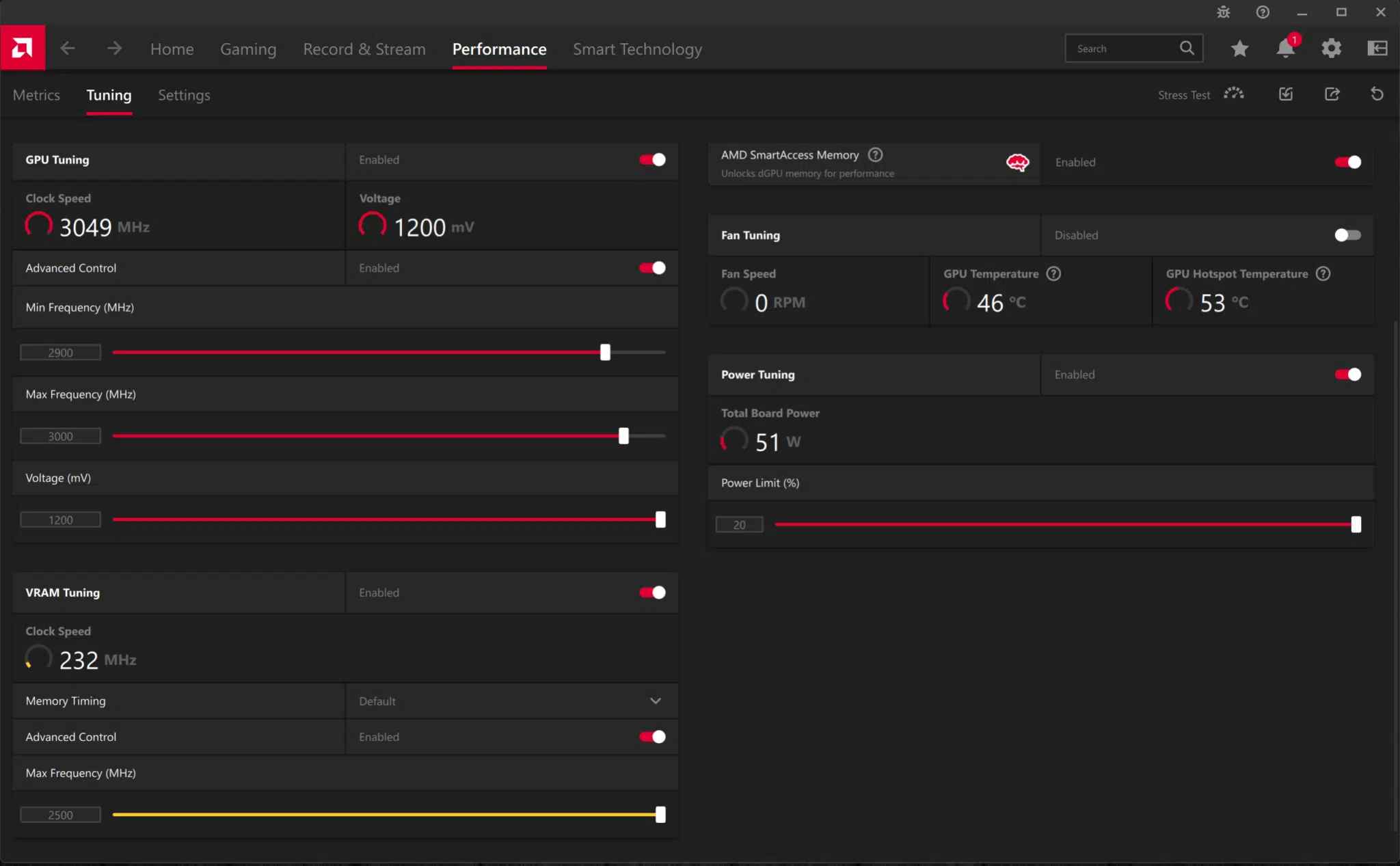Click the AMD logo icon
1400x866 pixels.
point(23,48)
